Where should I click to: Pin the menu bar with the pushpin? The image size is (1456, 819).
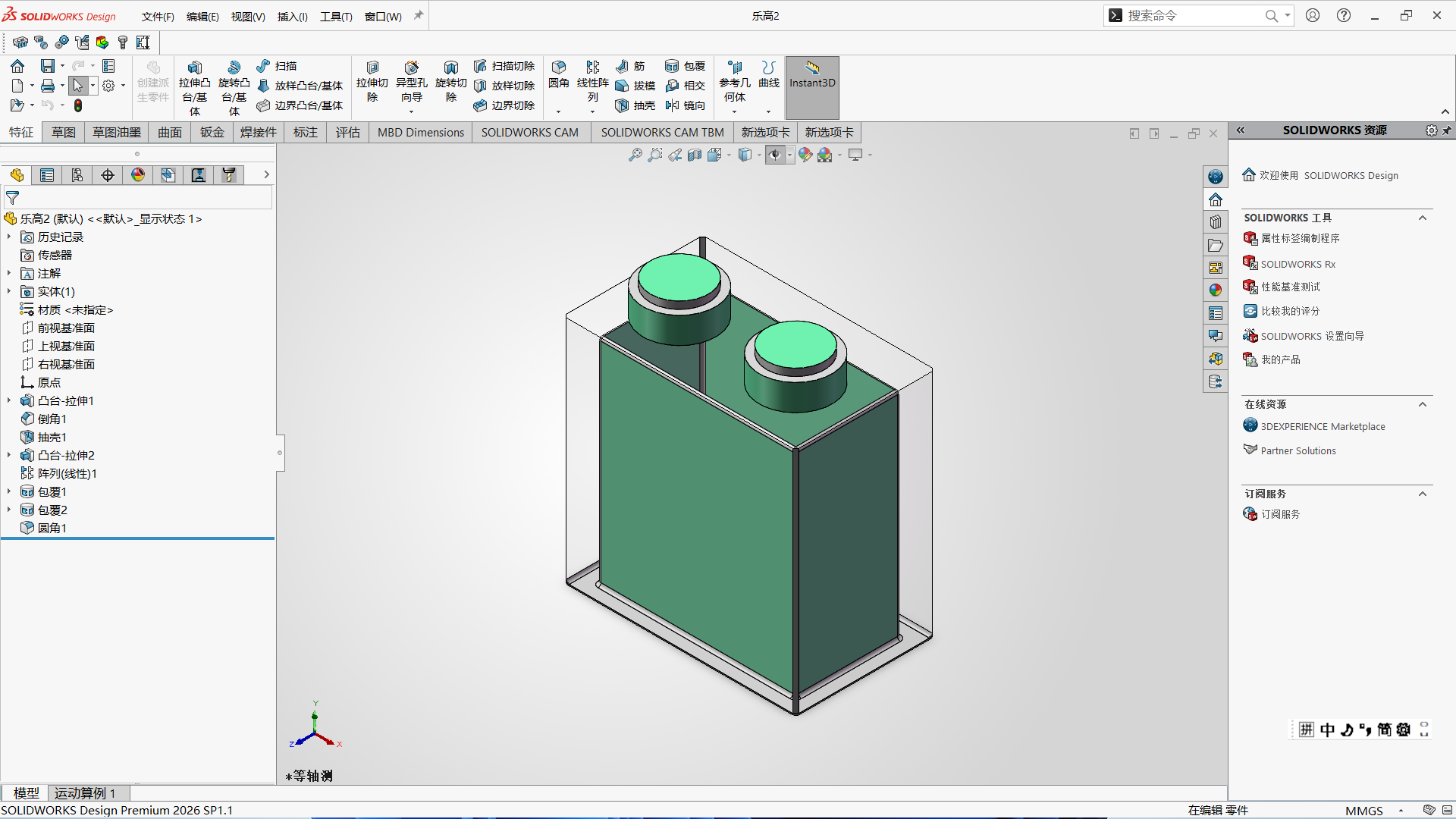point(418,15)
